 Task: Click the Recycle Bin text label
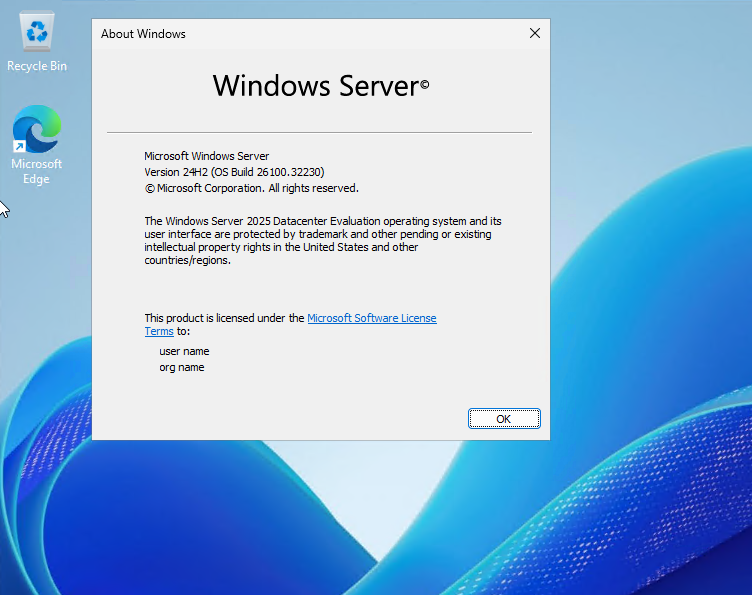(x=37, y=66)
